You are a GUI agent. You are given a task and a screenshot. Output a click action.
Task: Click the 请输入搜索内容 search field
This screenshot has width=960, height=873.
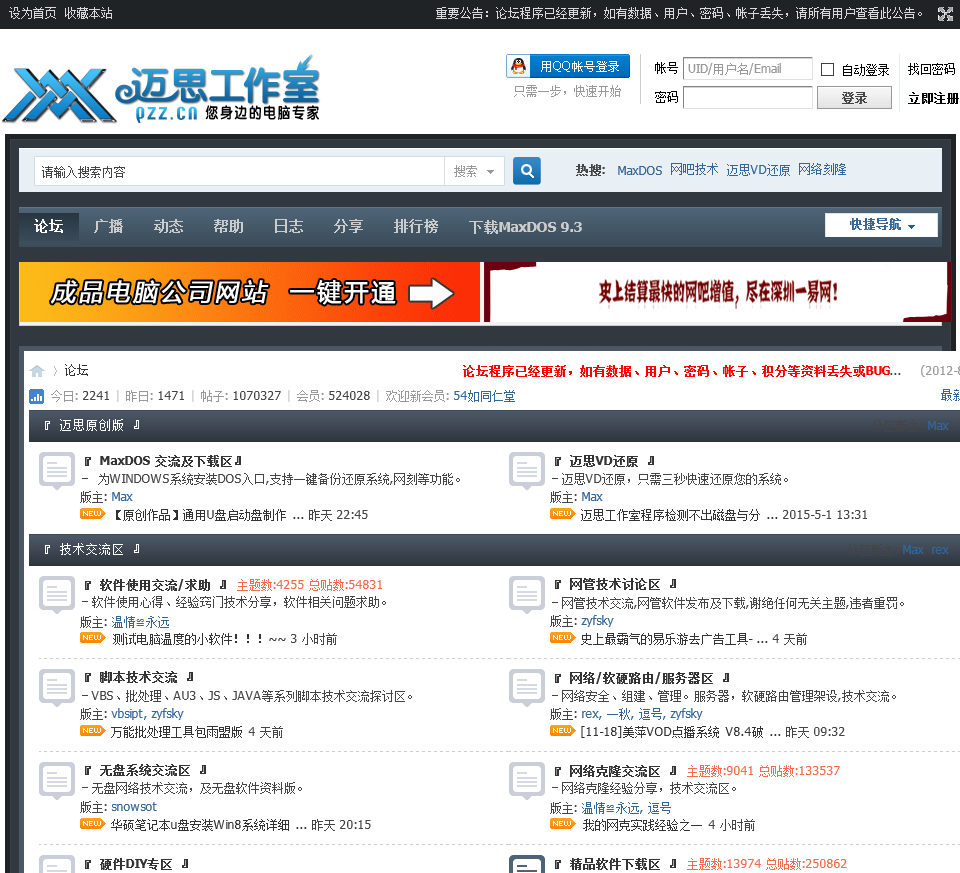[239, 172]
